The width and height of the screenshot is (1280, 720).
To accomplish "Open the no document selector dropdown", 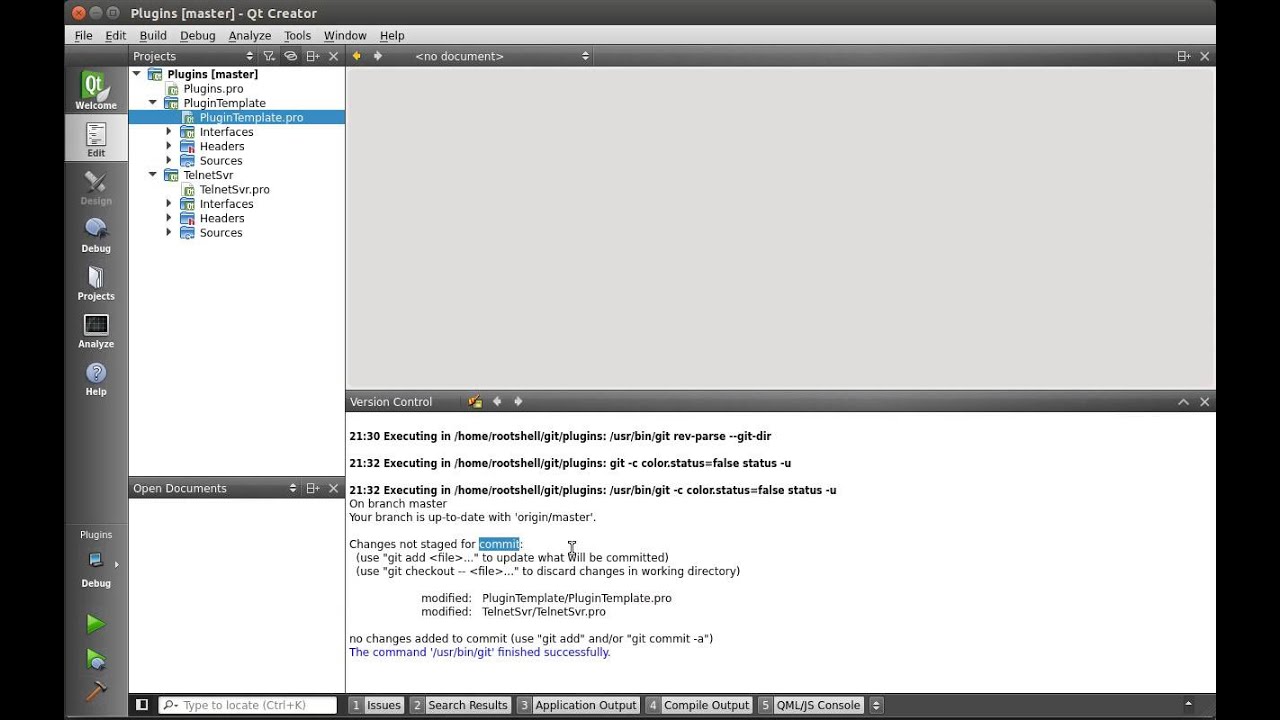I will (x=502, y=56).
